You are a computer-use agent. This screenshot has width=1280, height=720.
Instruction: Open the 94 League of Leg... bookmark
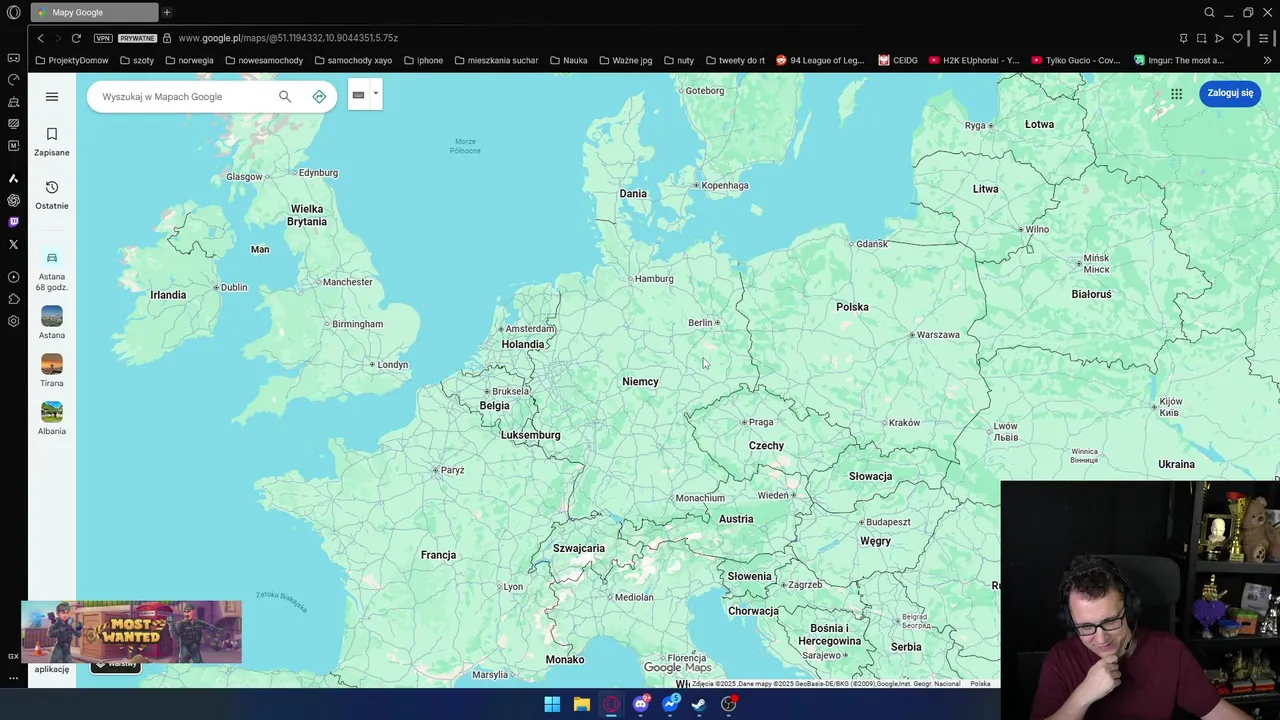point(820,60)
